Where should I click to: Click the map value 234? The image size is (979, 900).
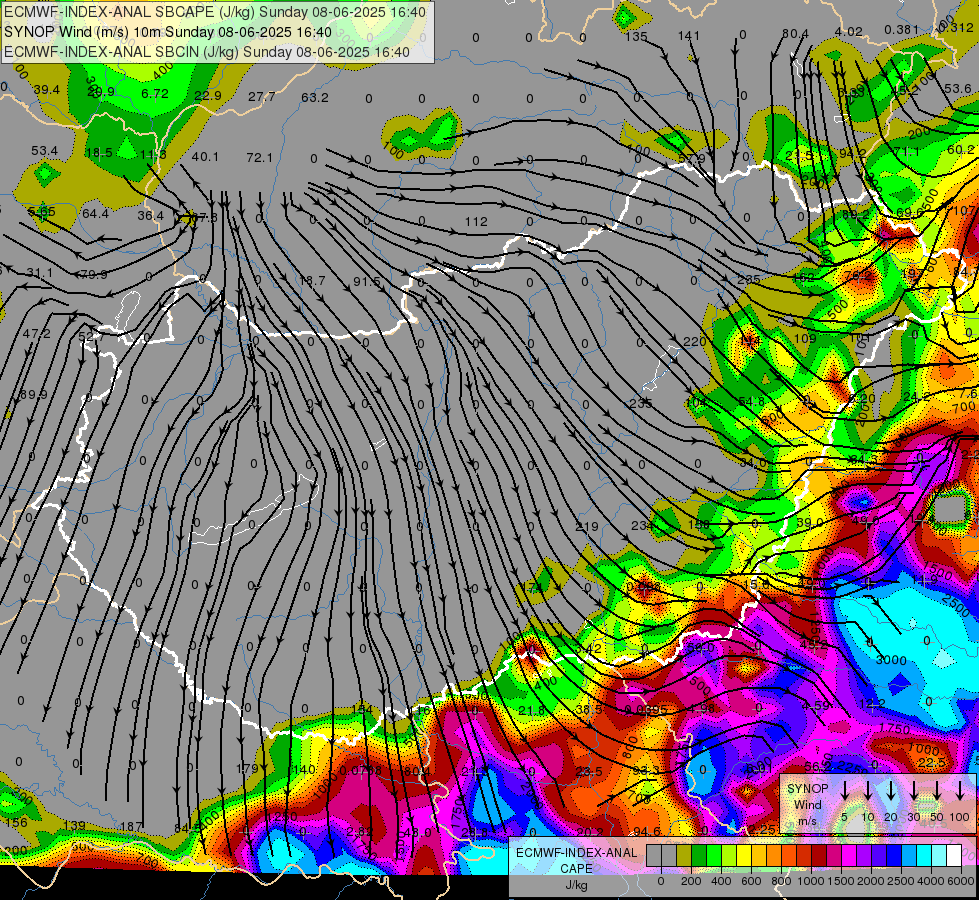point(642,526)
